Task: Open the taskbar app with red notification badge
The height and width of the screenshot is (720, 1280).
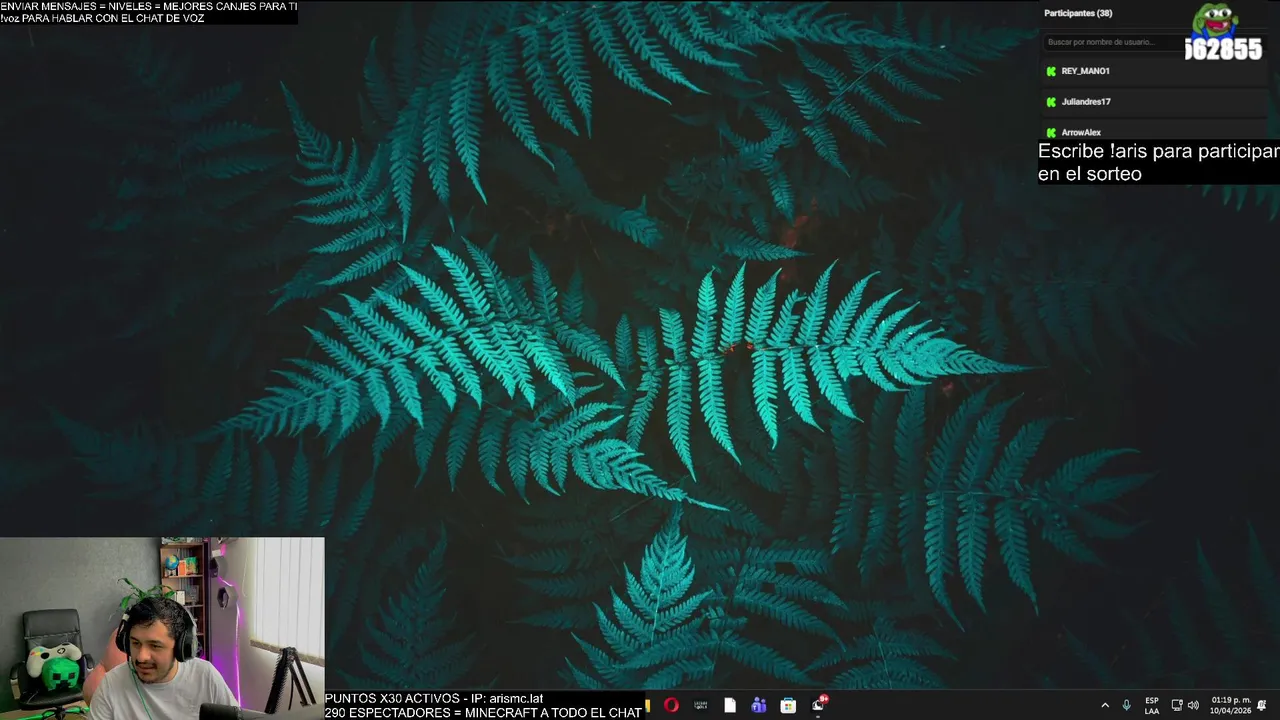Action: (818, 704)
